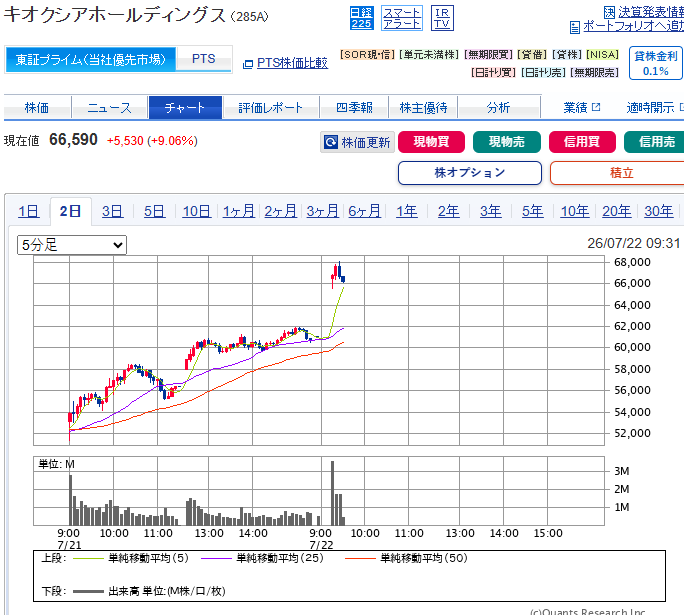Open the 日経225 badge icon
The width and height of the screenshot is (684, 615).
point(362,18)
